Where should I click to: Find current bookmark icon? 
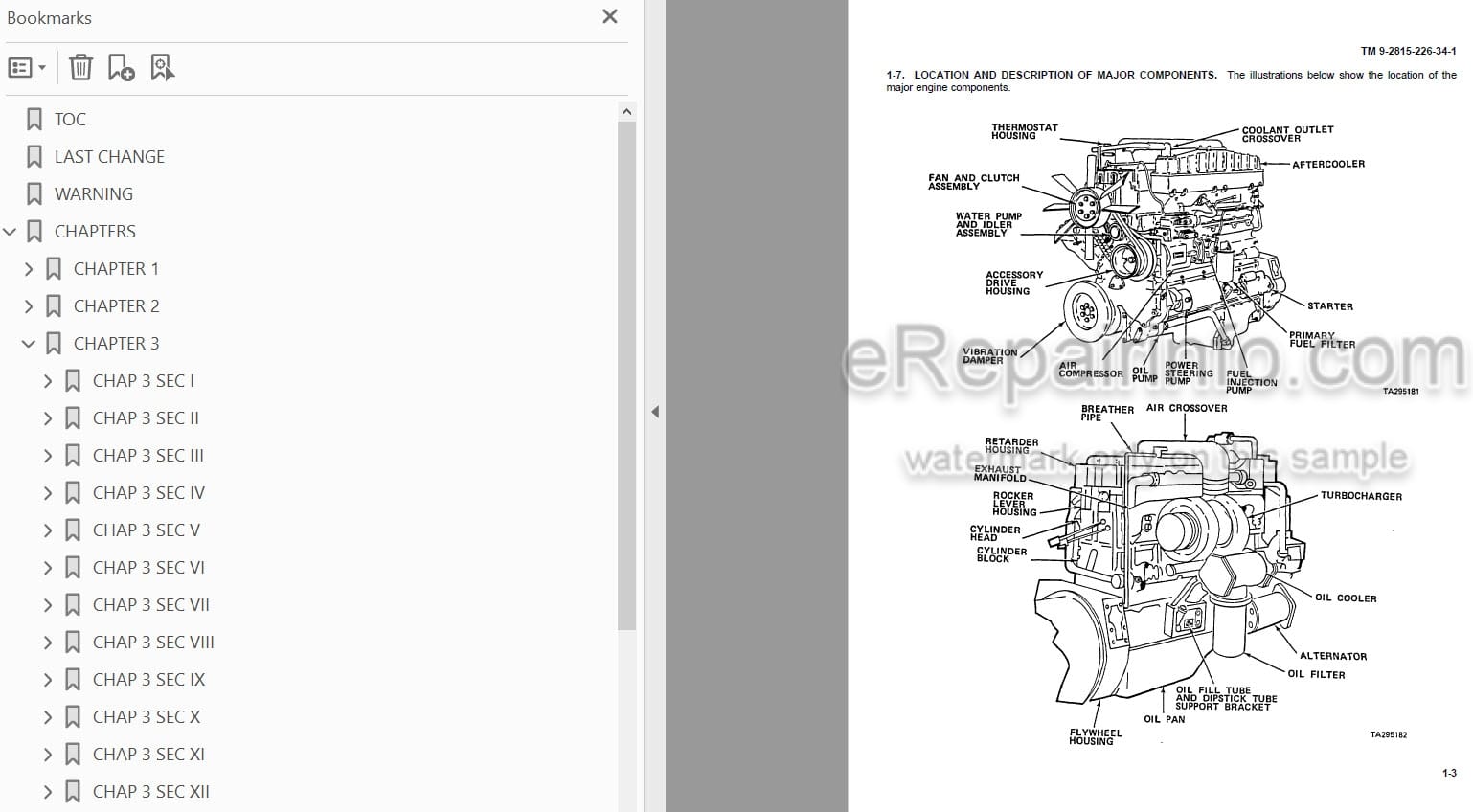pos(163,67)
